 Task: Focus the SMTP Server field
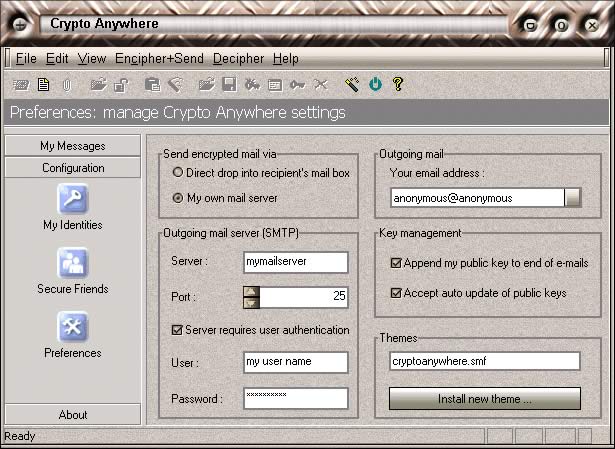296,262
